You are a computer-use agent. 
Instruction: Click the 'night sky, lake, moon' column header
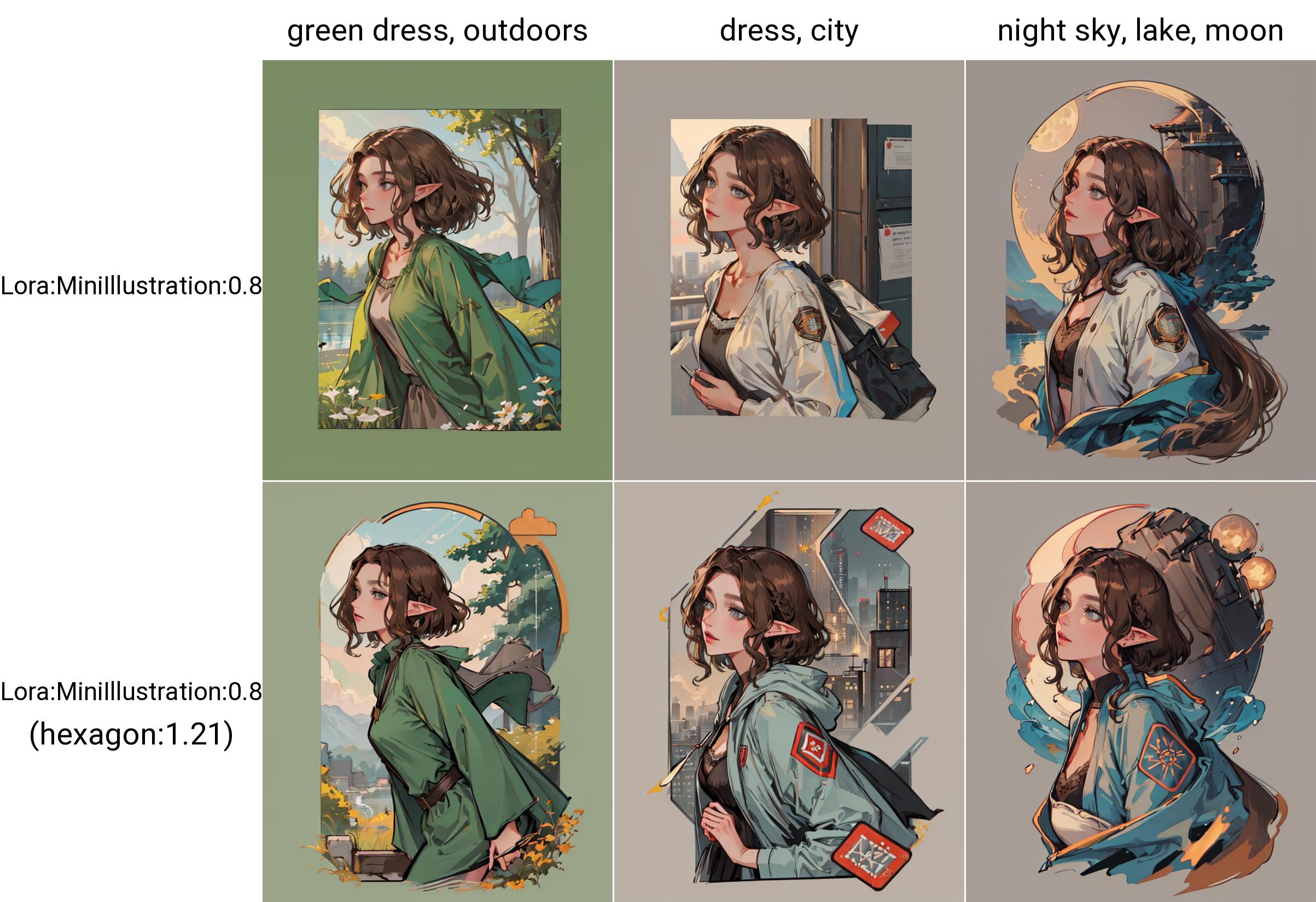pos(1140,31)
